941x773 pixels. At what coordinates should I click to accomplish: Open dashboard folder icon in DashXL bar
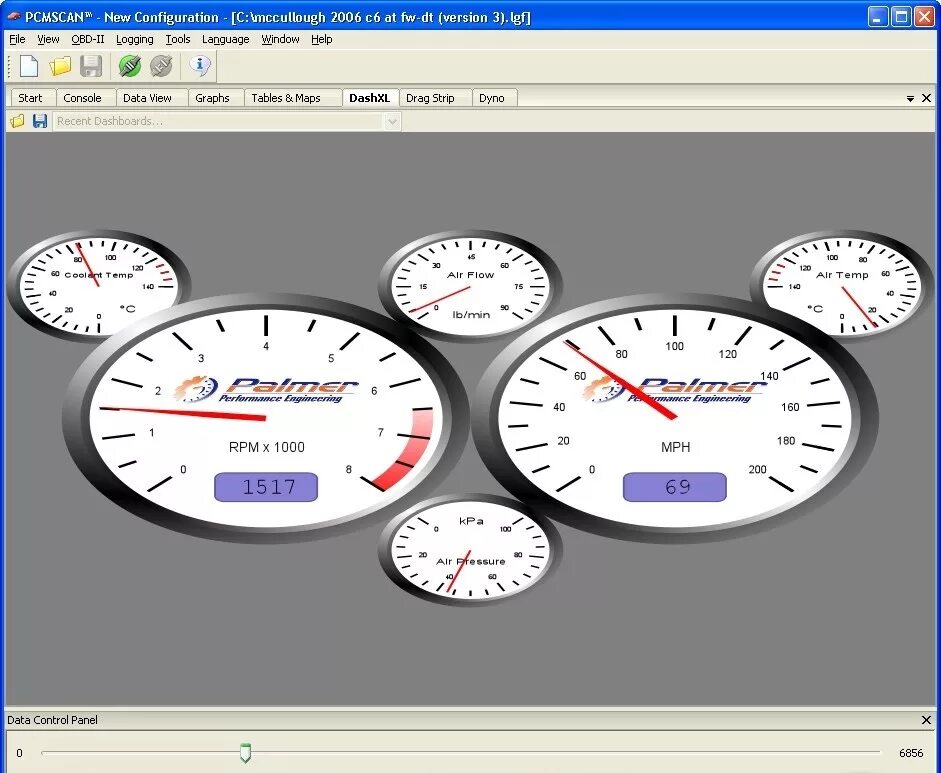coord(17,121)
